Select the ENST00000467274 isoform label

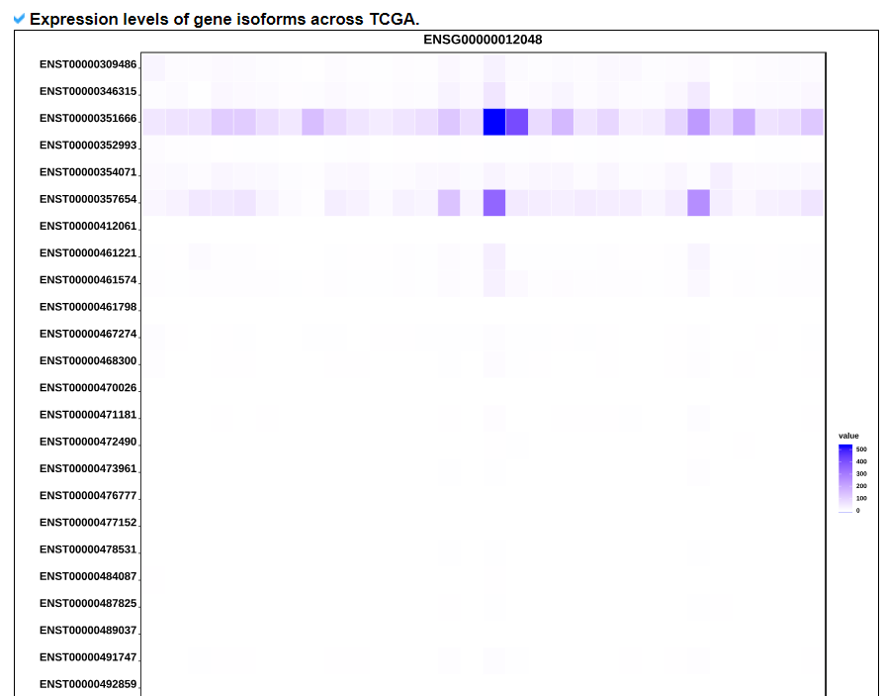tap(88, 334)
